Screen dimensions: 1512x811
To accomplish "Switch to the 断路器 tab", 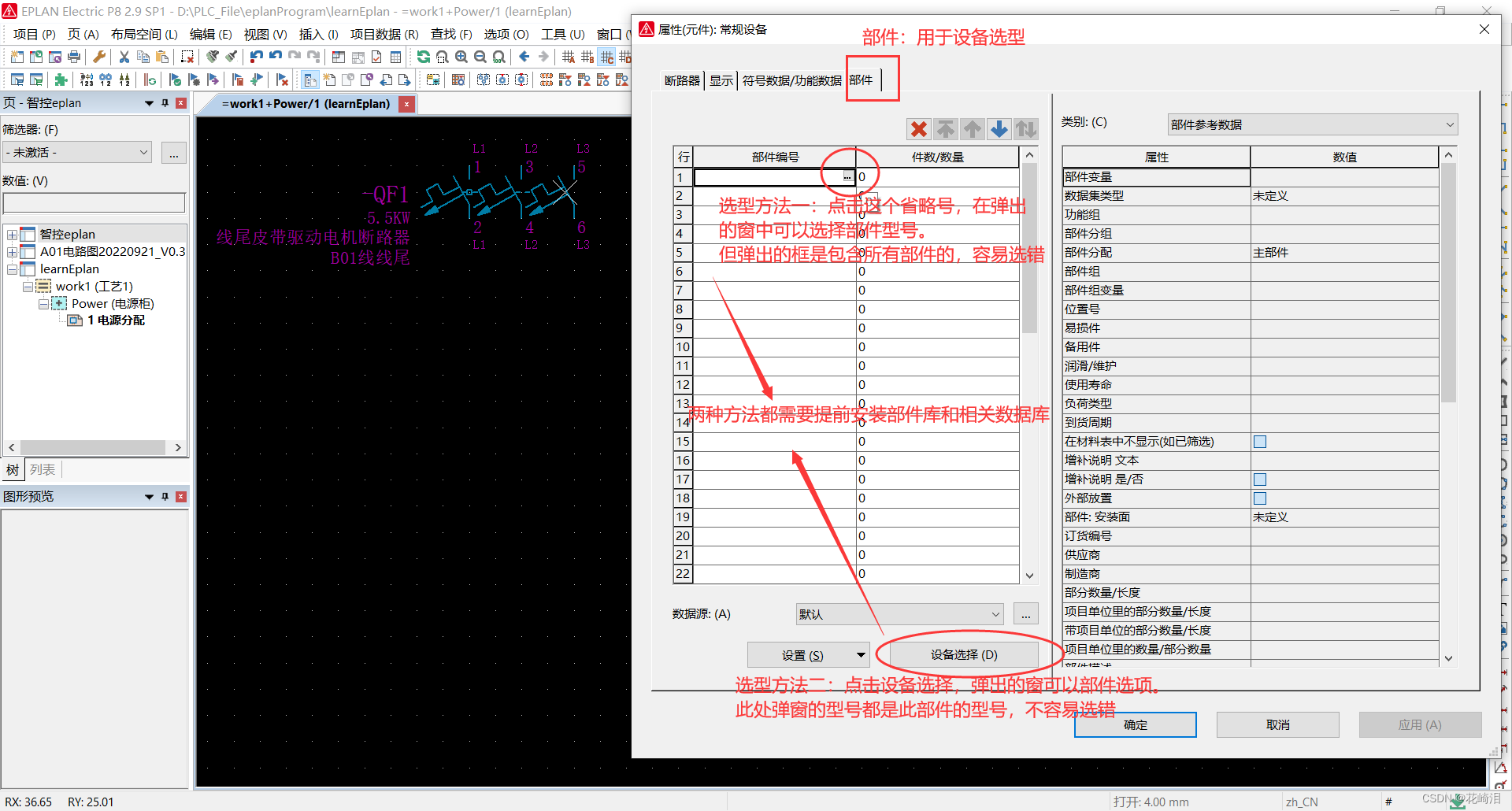I will pyautogui.click(x=682, y=80).
